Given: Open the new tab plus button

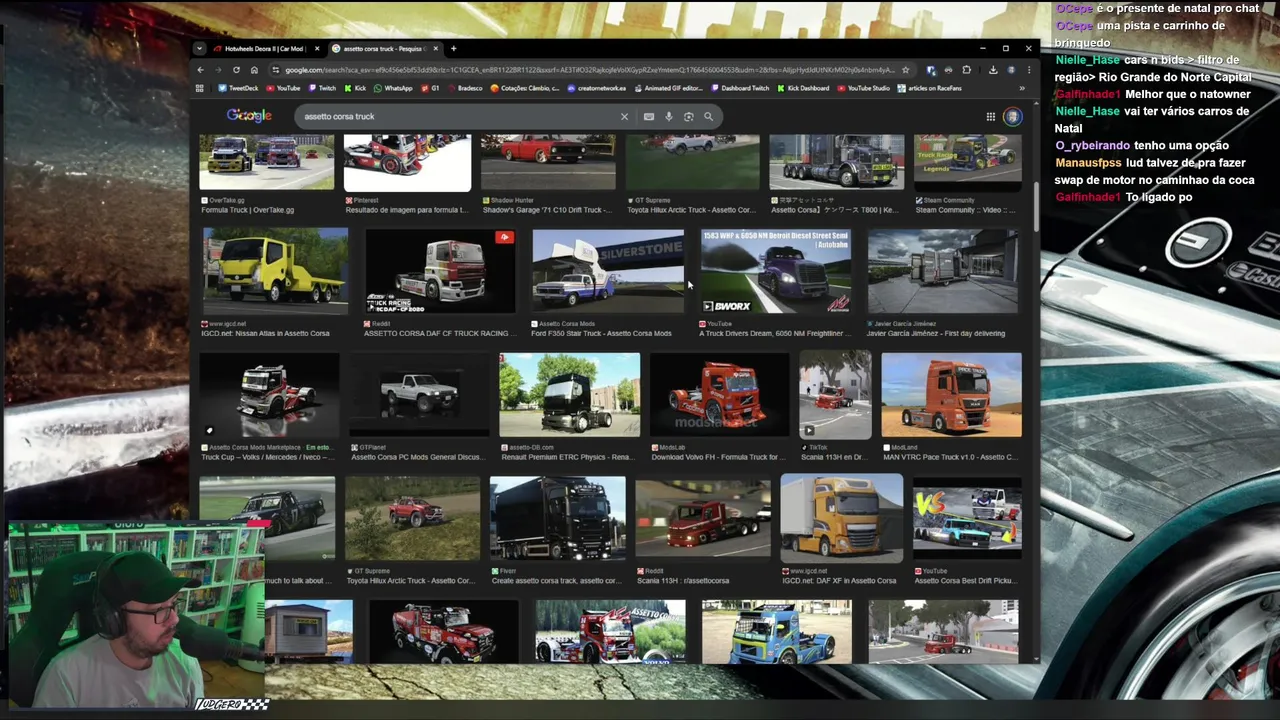Looking at the screenshot, I should [453, 48].
